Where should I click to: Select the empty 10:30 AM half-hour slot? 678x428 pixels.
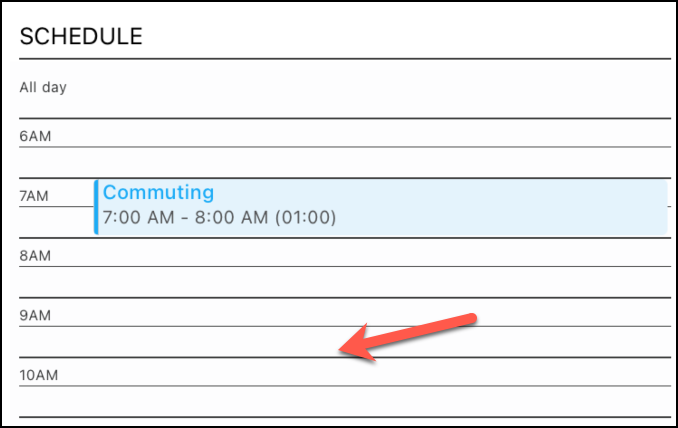coord(345,401)
